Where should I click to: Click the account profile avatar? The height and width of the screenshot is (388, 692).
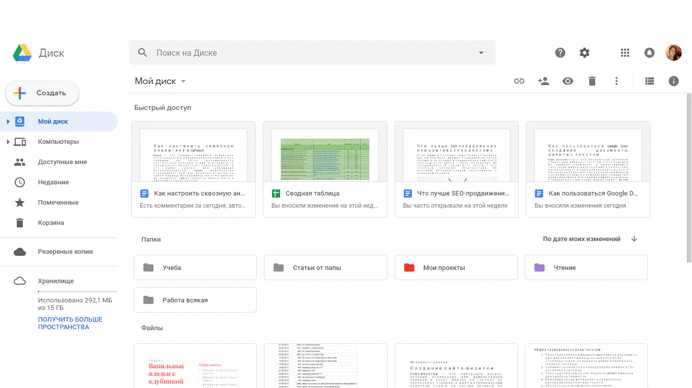coord(673,53)
